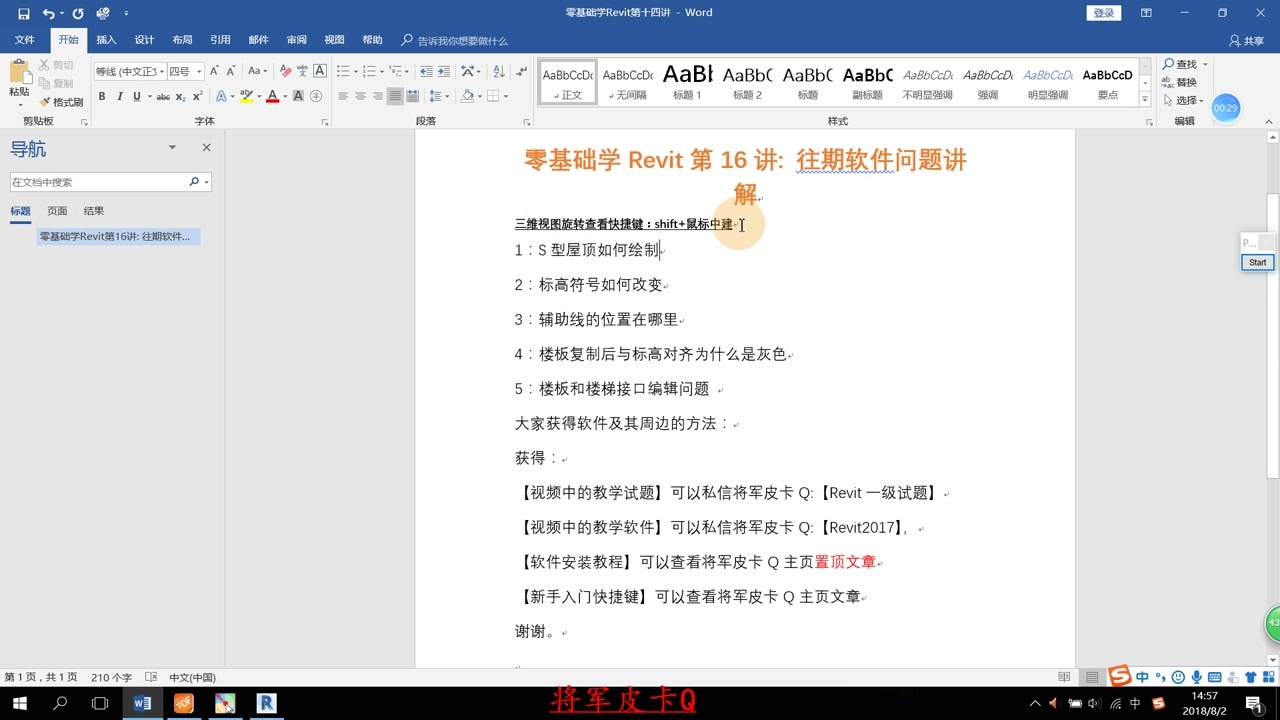Open shading paint bucket color
The width and height of the screenshot is (1280, 720).
point(467,97)
